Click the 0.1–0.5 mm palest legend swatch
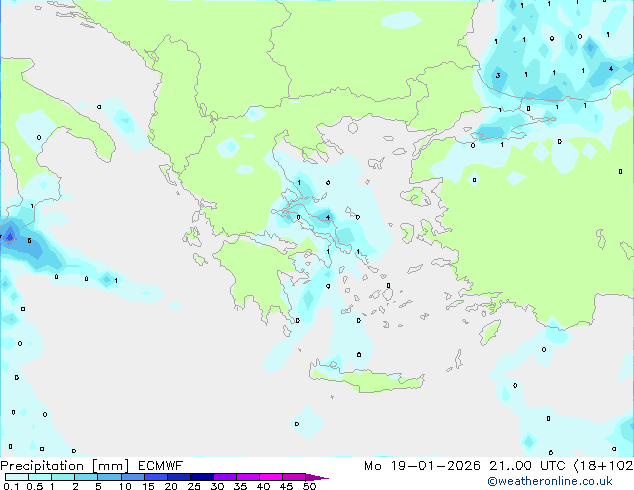The image size is (634, 490). pos(17,477)
